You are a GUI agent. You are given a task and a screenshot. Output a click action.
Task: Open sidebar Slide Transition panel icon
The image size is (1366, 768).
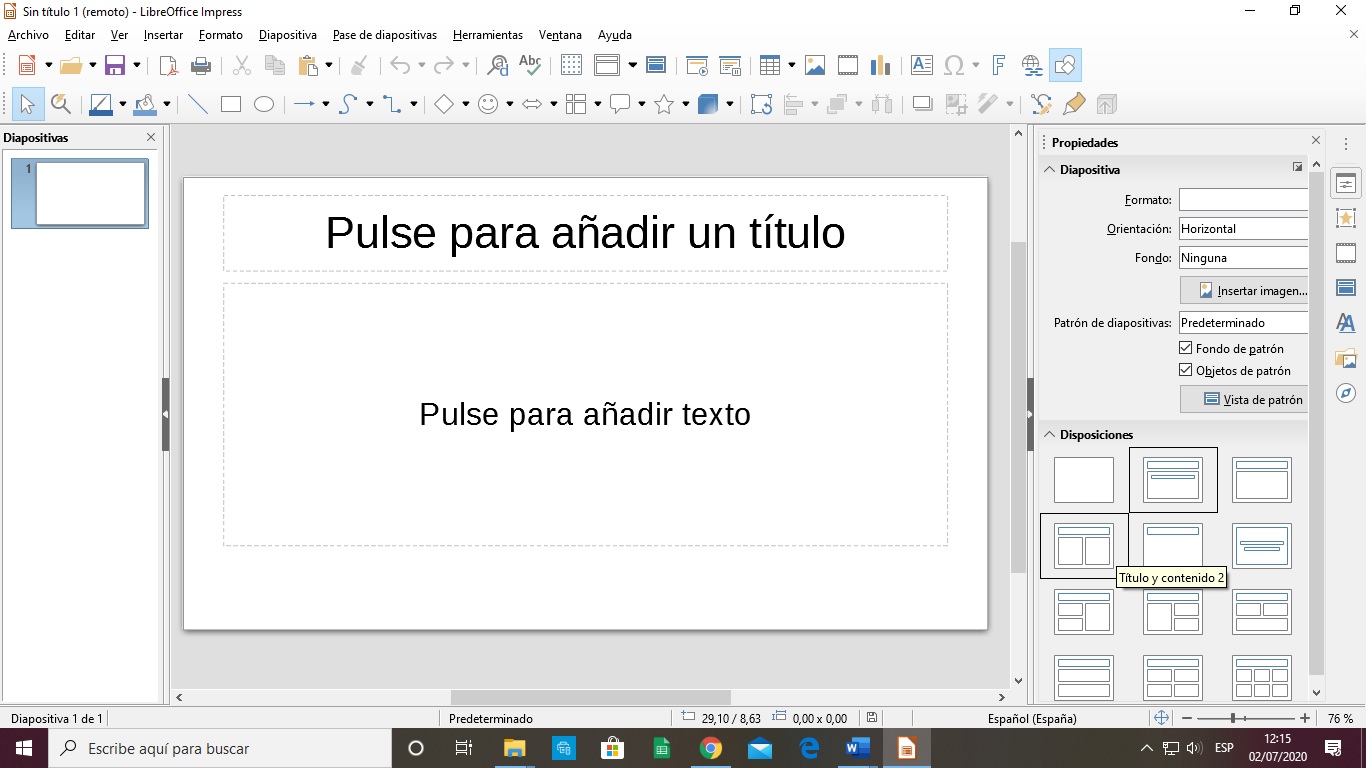coord(1346,253)
